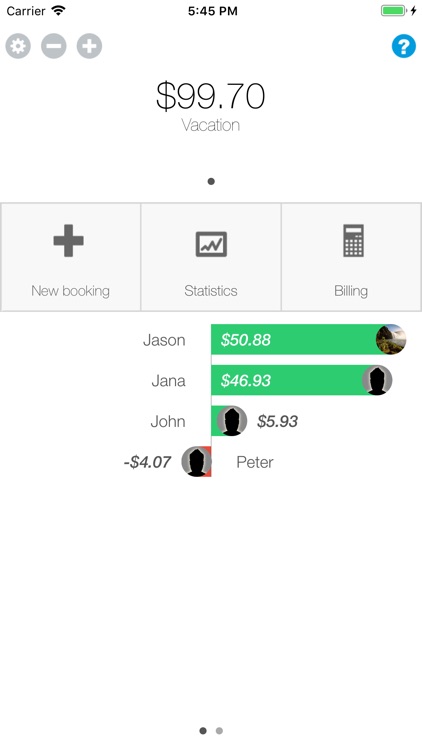The image size is (422, 750).
Task: Open the Billing calculator icon
Action: pos(353,241)
